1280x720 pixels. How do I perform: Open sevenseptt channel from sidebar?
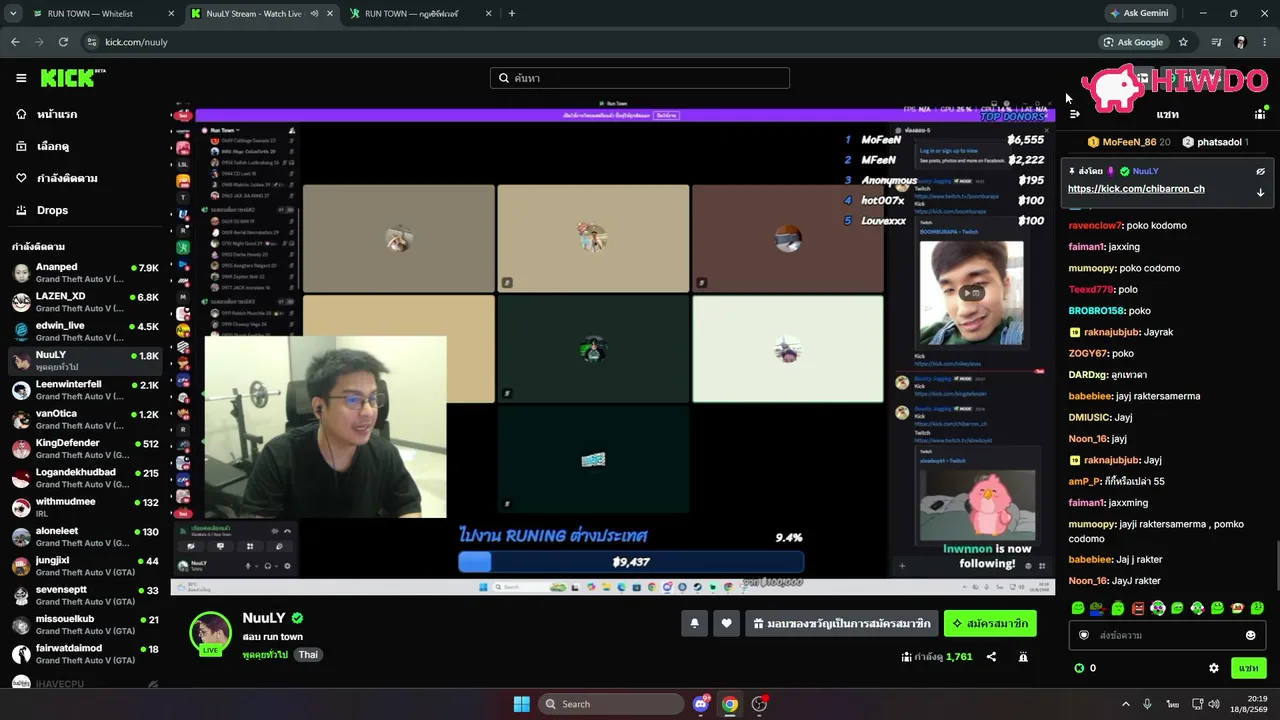coord(85,595)
